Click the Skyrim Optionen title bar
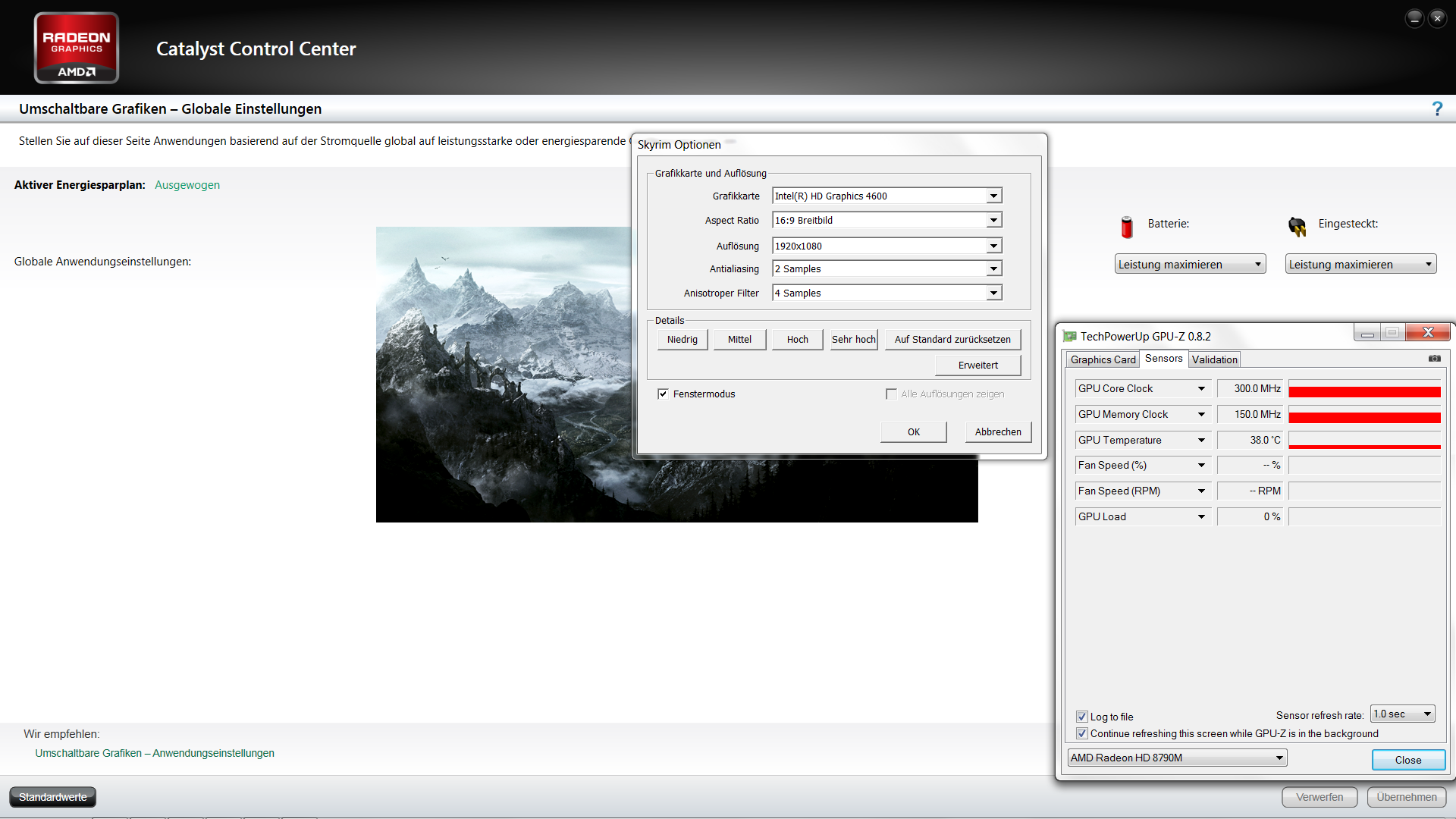The image size is (1456, 819). point(839,144)
